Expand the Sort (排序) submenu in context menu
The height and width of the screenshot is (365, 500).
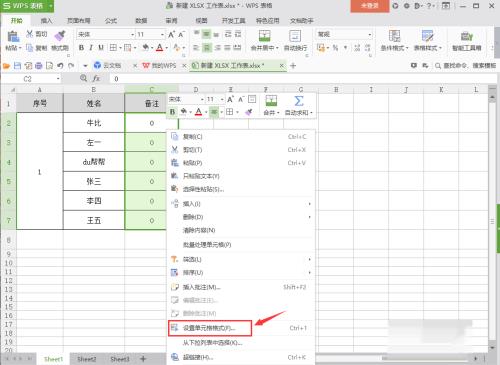241,273
